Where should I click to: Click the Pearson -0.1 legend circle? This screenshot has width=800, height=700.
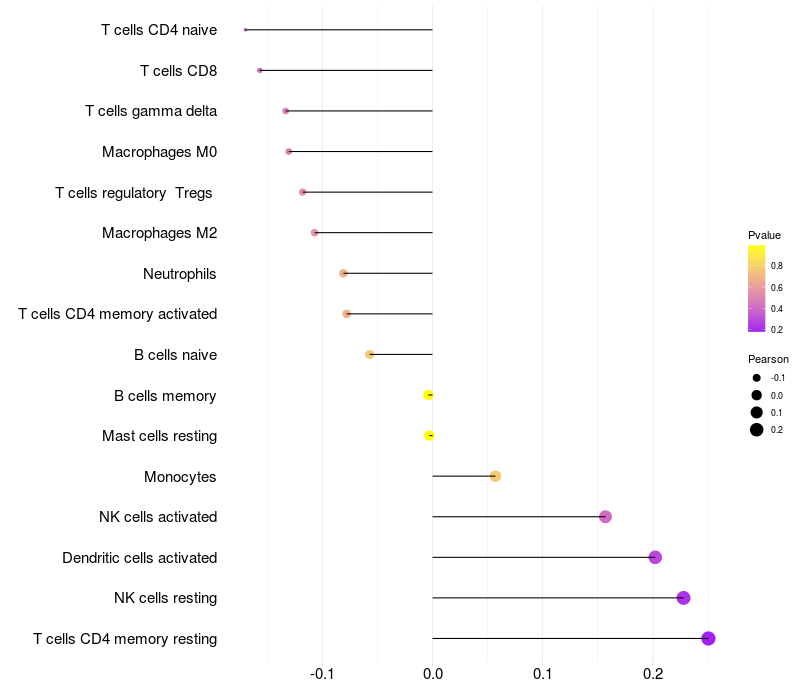[757, 378]
